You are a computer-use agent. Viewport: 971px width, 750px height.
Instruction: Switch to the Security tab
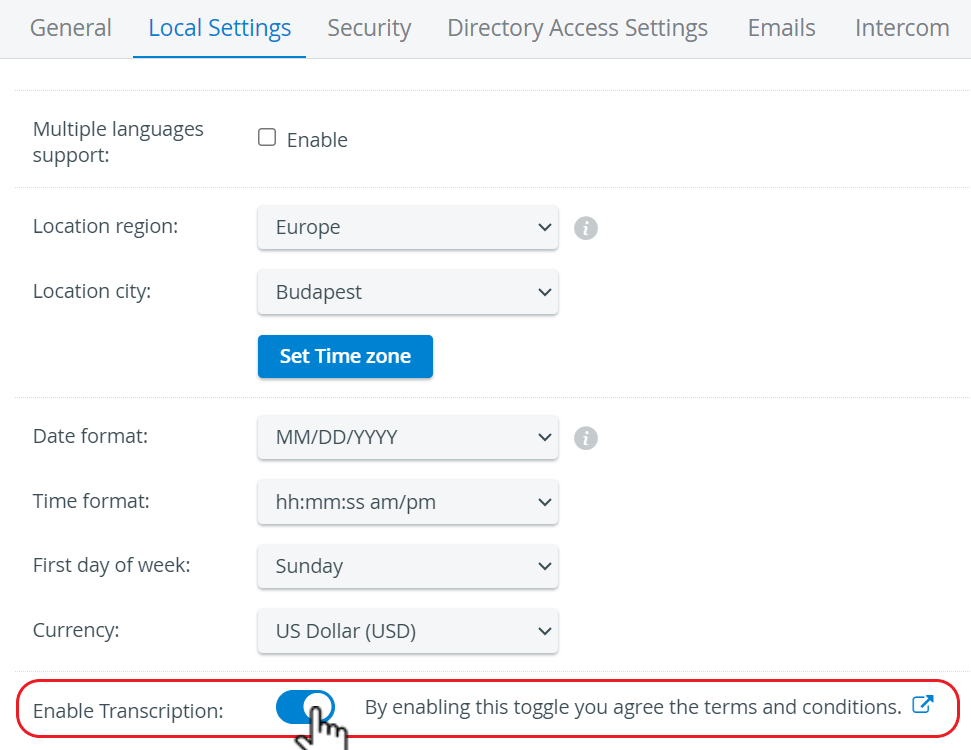(x=369, y=28)
